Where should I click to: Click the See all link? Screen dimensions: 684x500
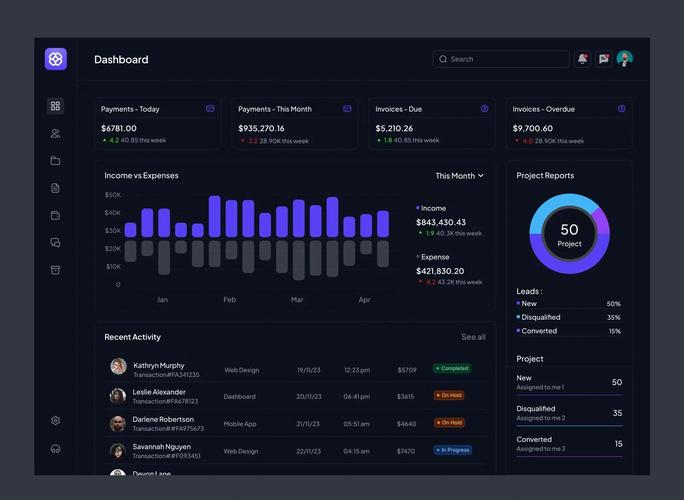pyautogui.click(x=473, y=337)
